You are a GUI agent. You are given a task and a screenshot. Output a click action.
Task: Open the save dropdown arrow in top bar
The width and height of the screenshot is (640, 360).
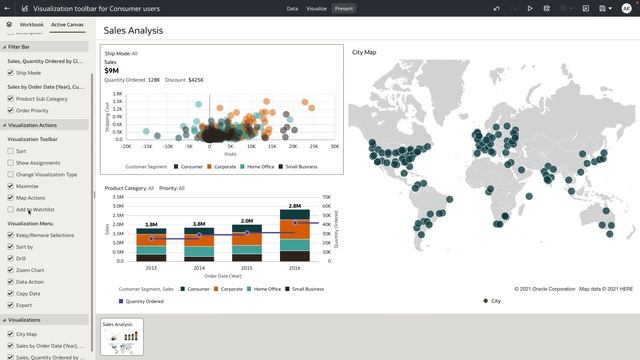[610, 8]
